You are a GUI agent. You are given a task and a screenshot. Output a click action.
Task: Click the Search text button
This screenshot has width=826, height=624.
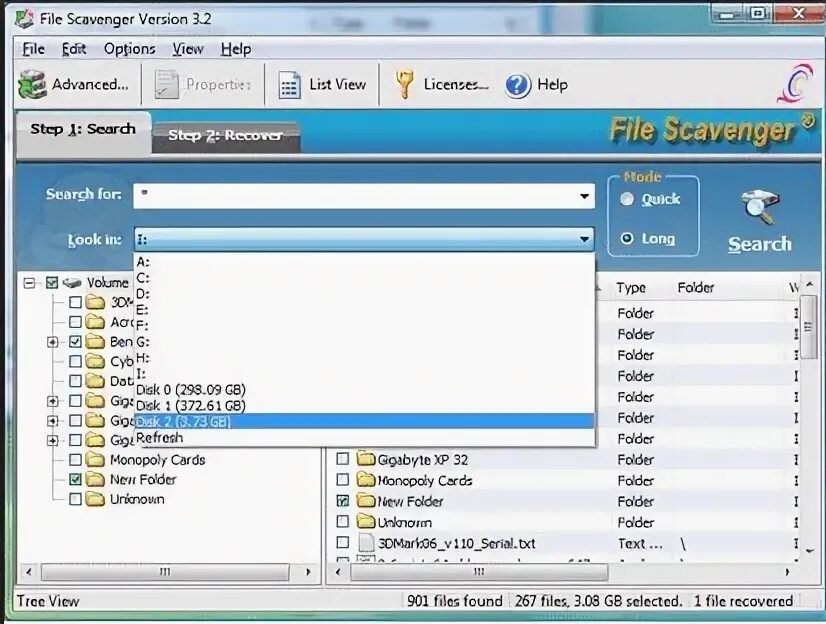tap(760, 244)
